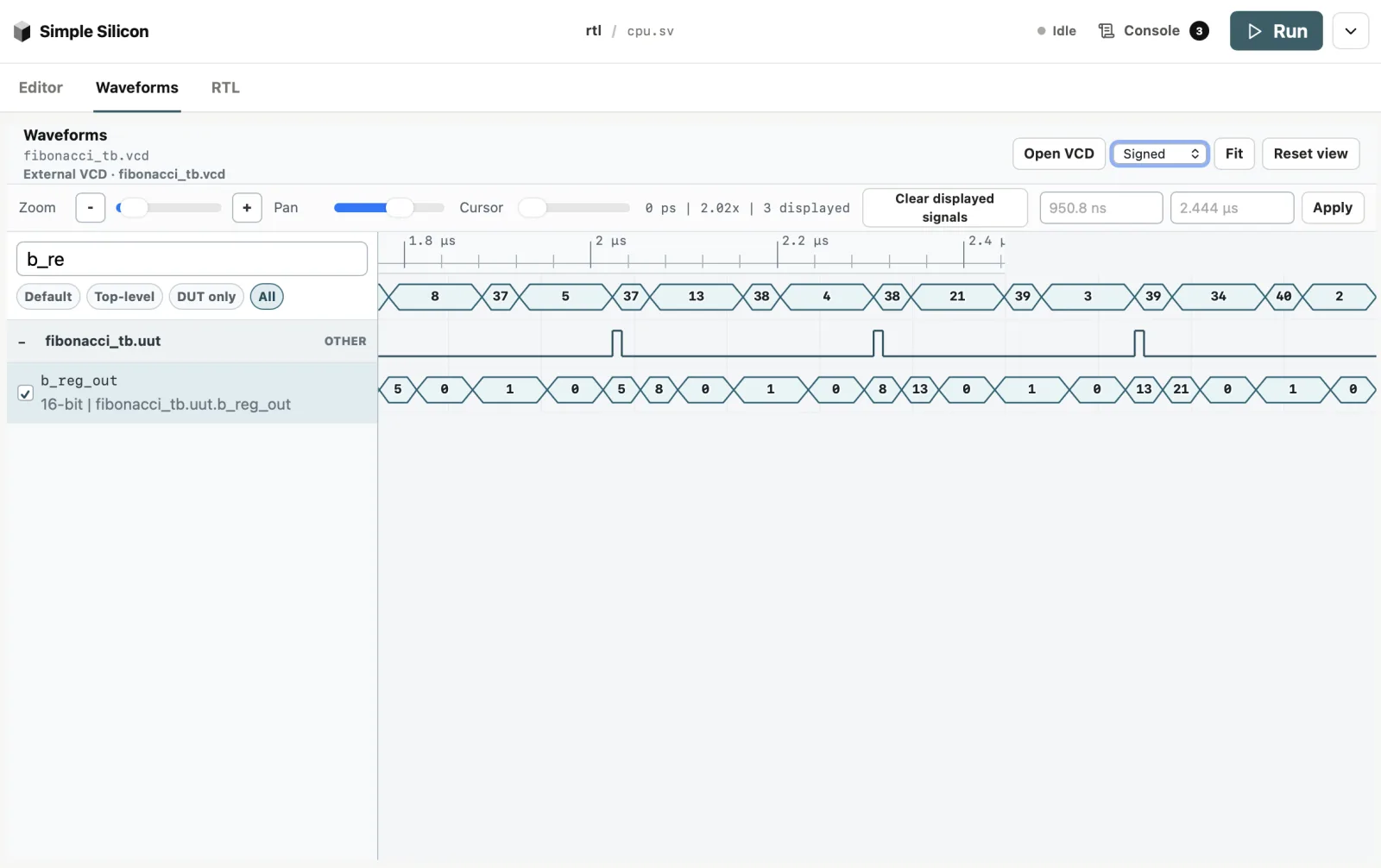
Task: Click the Reset view button
Action: point(1310,154)
